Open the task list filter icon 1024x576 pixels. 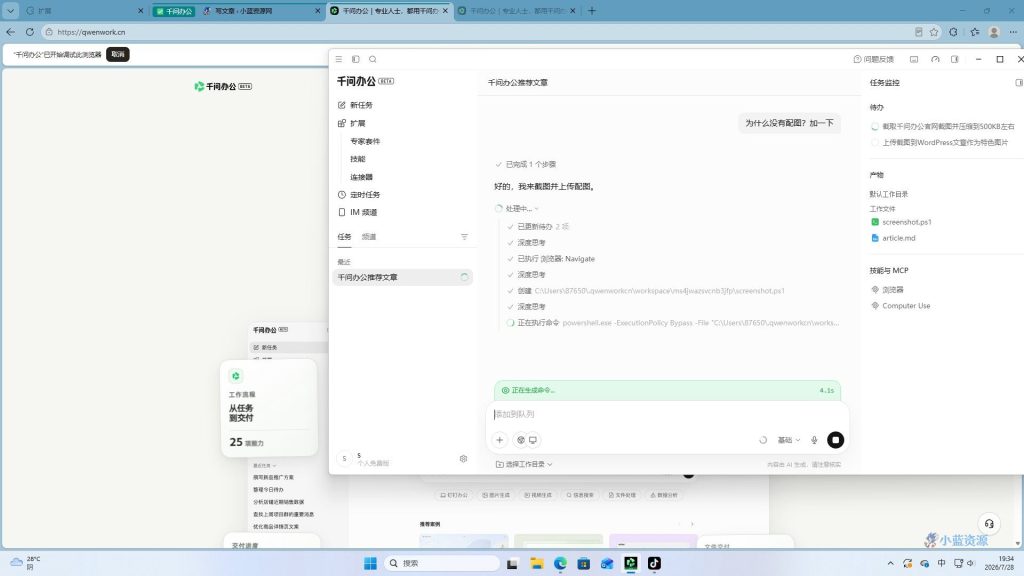464,237
